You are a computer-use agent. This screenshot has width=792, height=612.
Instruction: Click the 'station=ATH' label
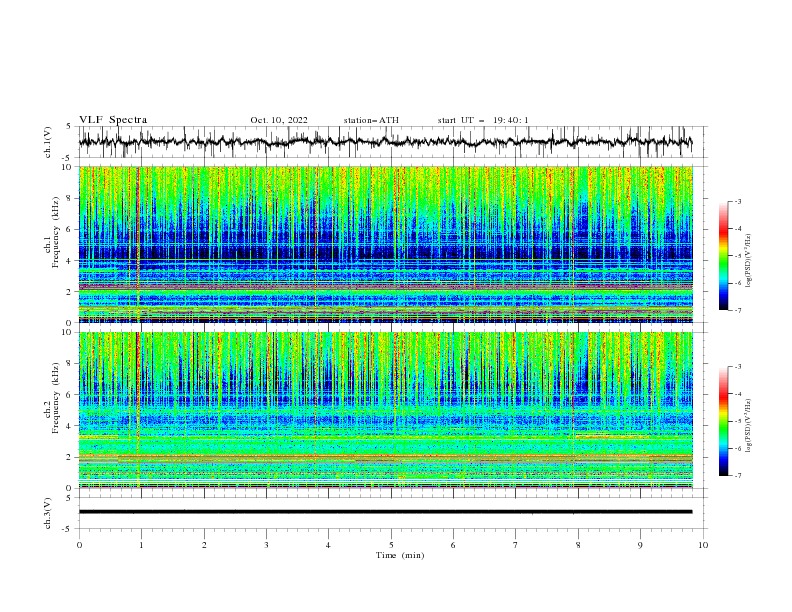point(371,120)
